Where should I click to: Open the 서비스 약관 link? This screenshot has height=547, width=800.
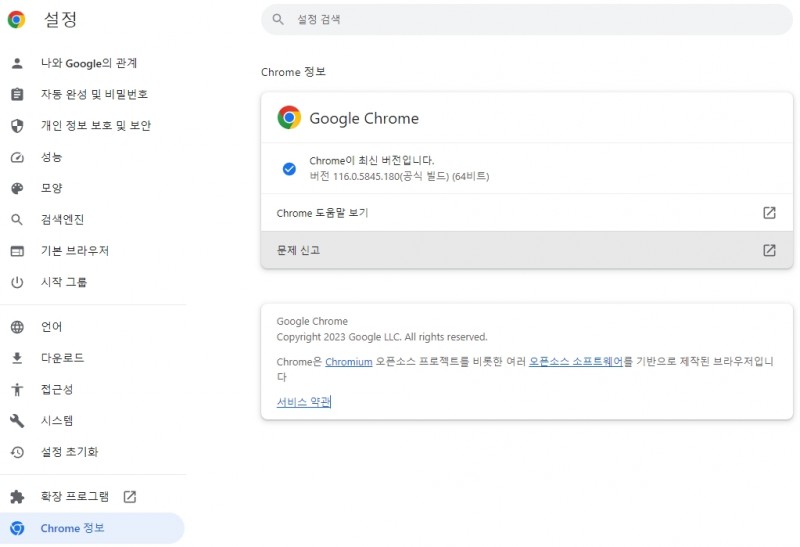[304, 402]
